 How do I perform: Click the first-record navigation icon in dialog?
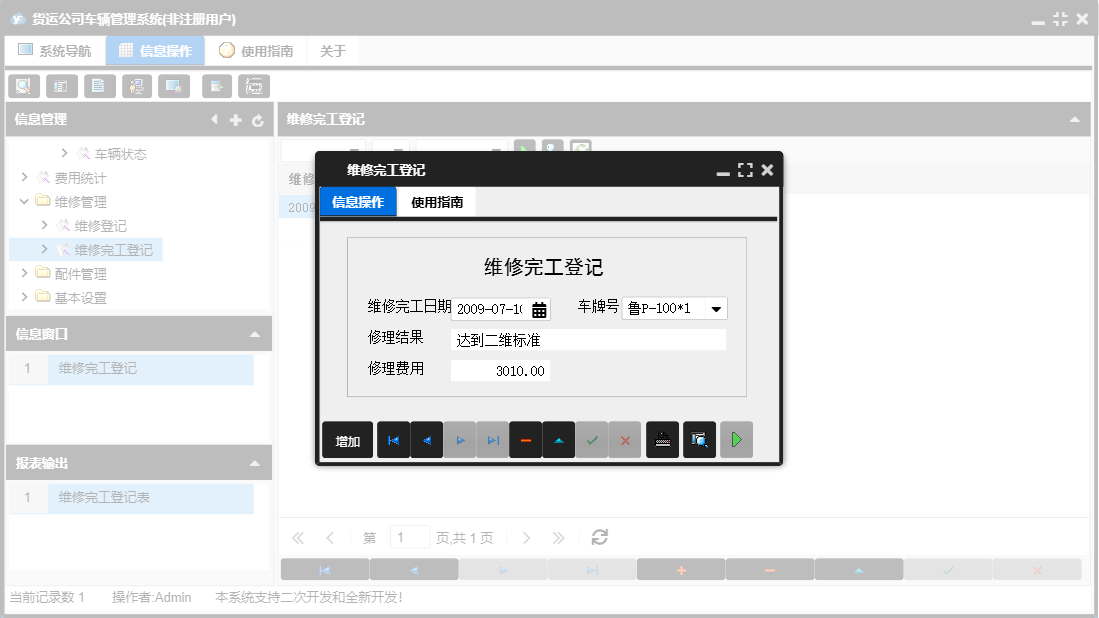tap(393, 439)
